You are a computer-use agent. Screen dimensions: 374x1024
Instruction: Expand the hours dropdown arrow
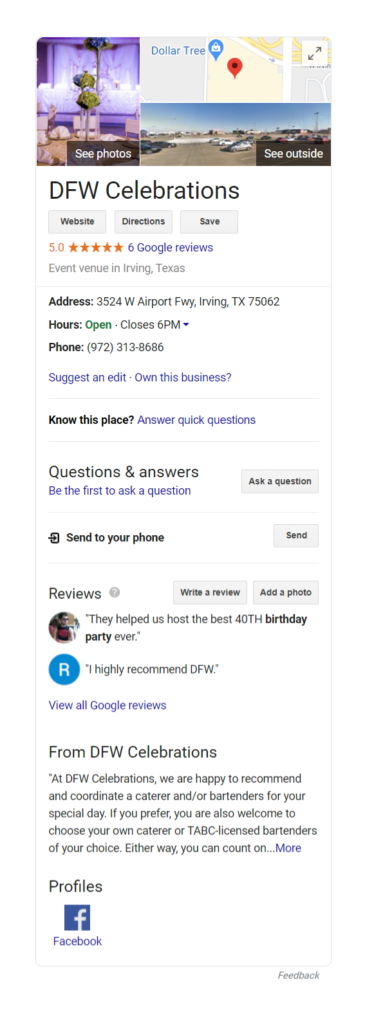click(x=186, y=325)
